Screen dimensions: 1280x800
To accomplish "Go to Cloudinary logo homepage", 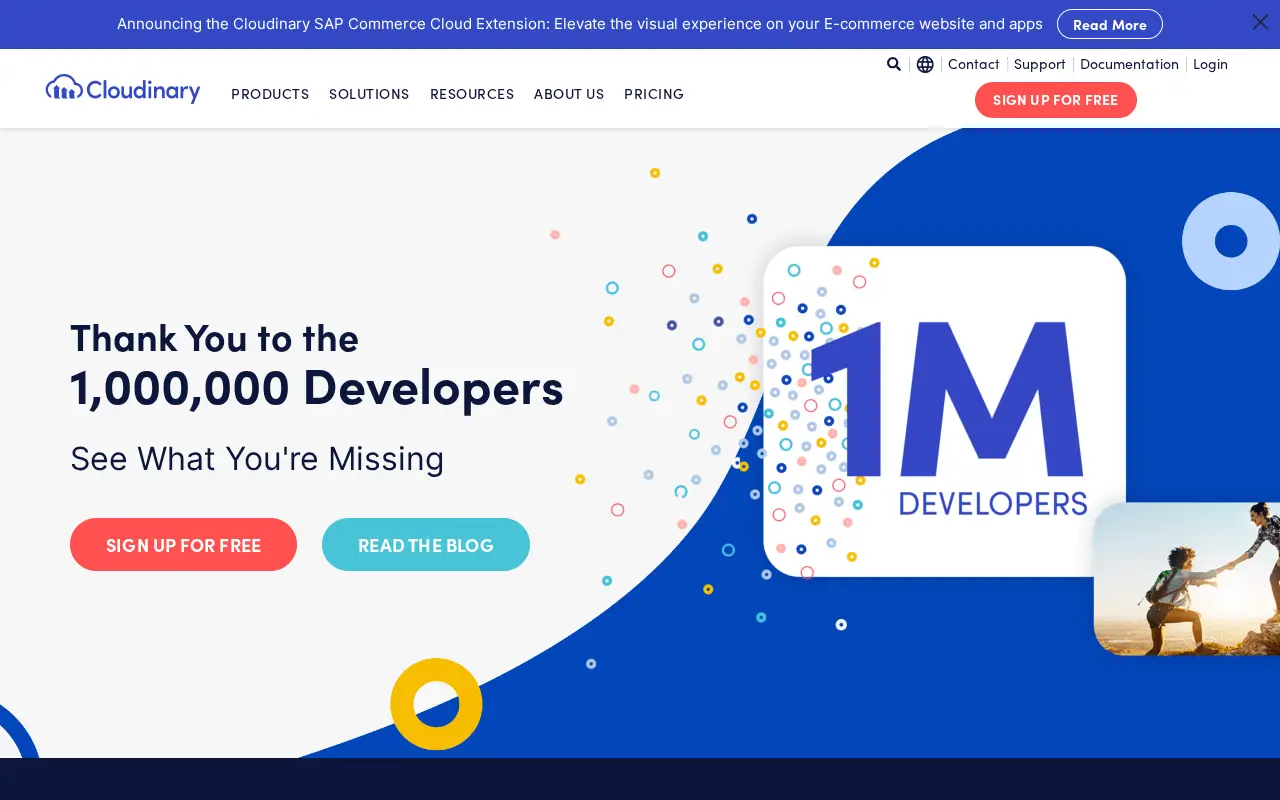I will pos(123,89).
